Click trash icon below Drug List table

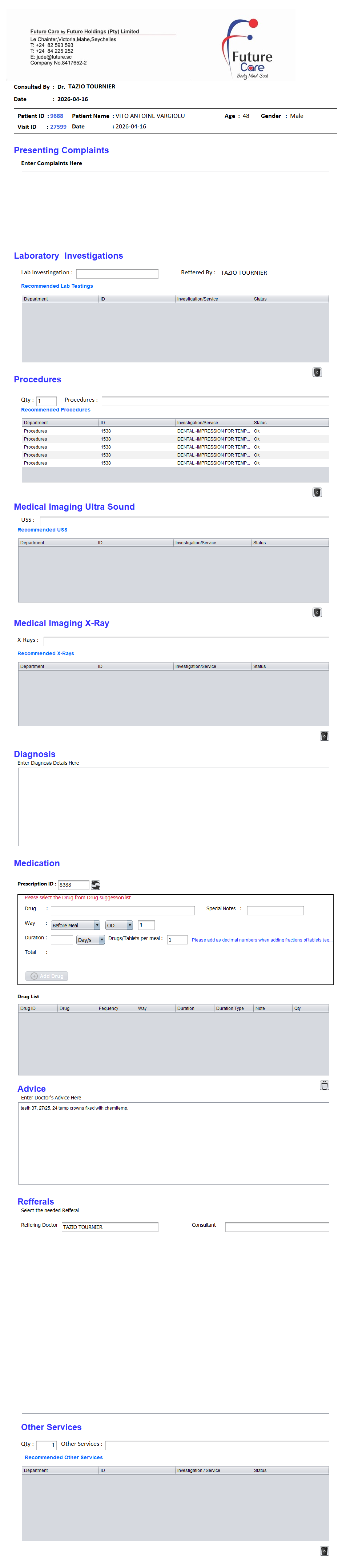point(324,1085)
